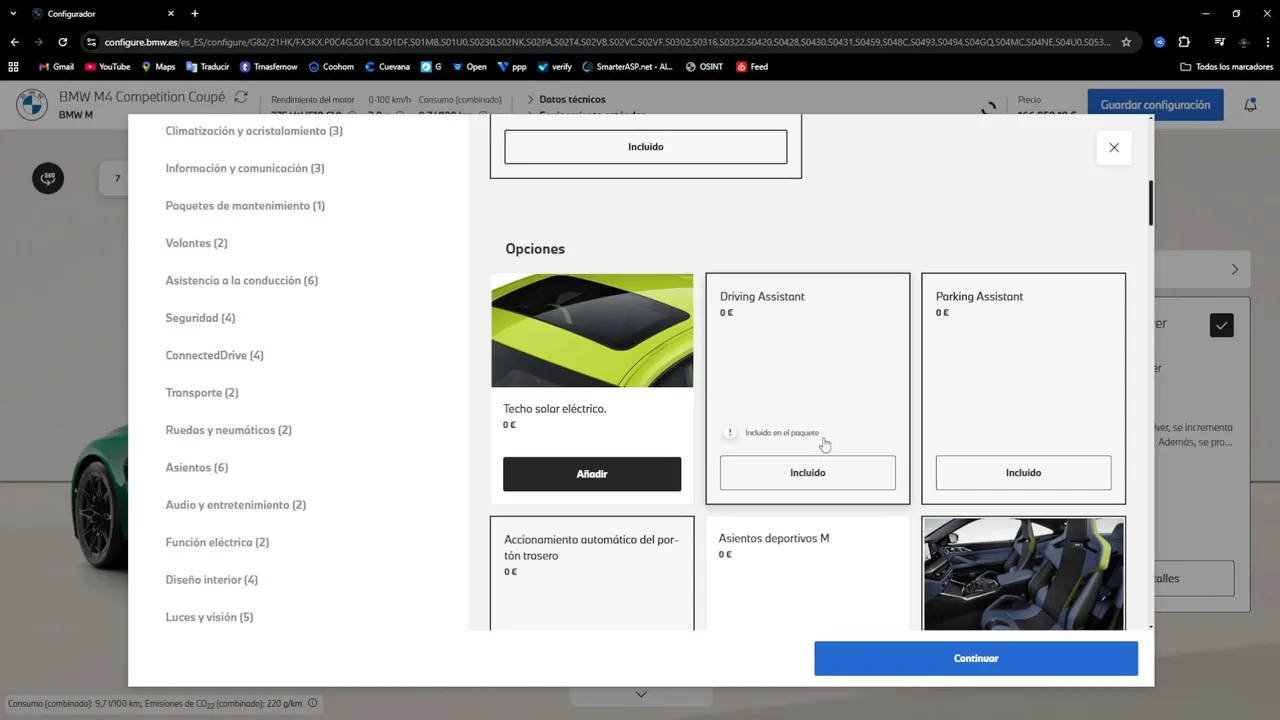Select Luces y visión category
Image resolution: width=1280 pixels, height=720 pixels.
[209, 617]
